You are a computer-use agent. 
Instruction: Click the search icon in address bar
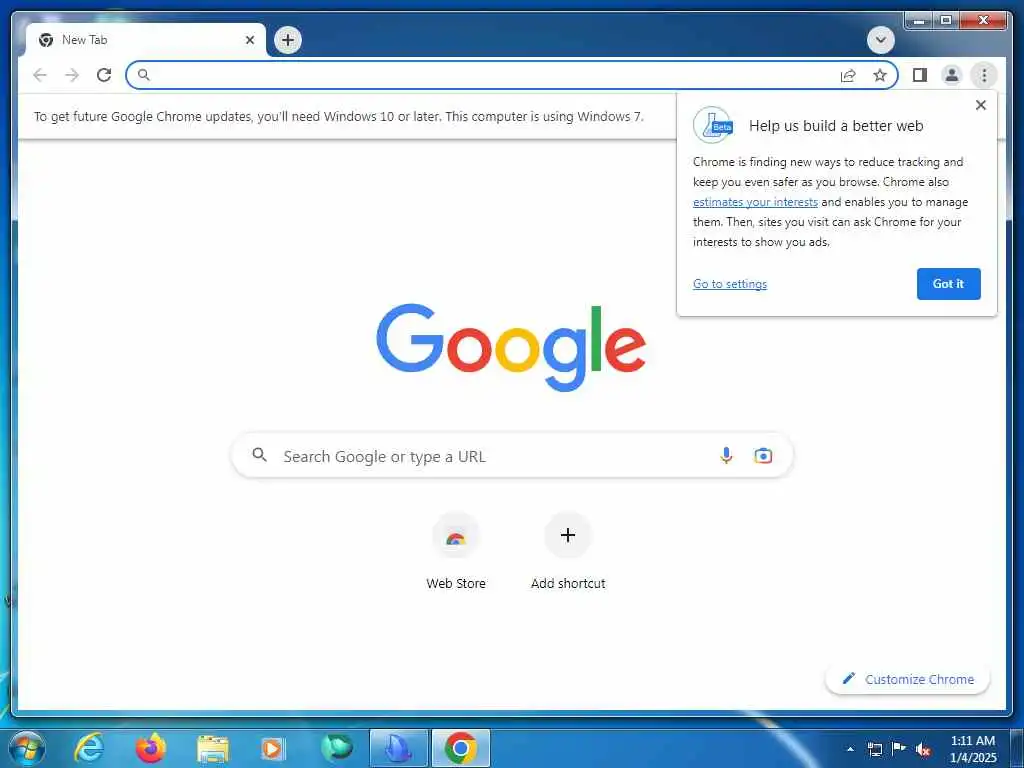point(144,75)
